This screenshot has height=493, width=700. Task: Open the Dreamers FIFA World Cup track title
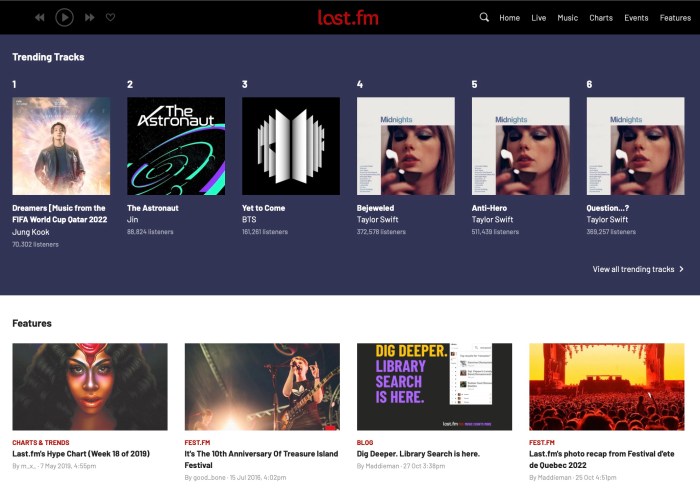tap(60, 214)
